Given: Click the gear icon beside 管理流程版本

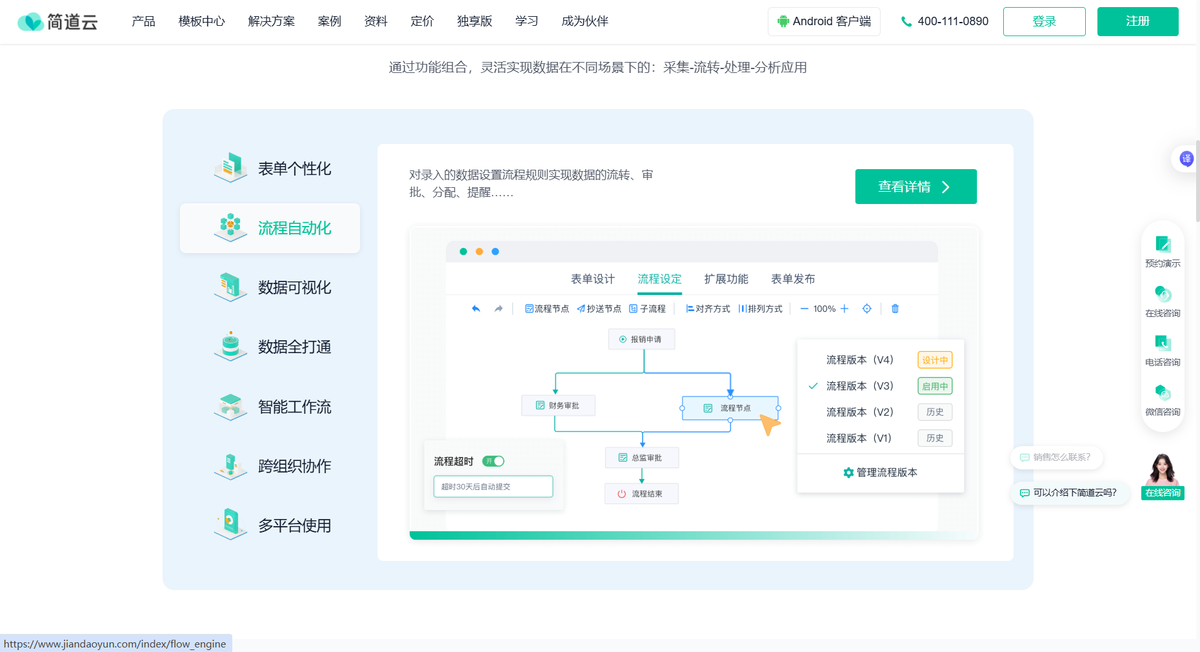Looking at the screenshot, I should [x=849, y=472].
